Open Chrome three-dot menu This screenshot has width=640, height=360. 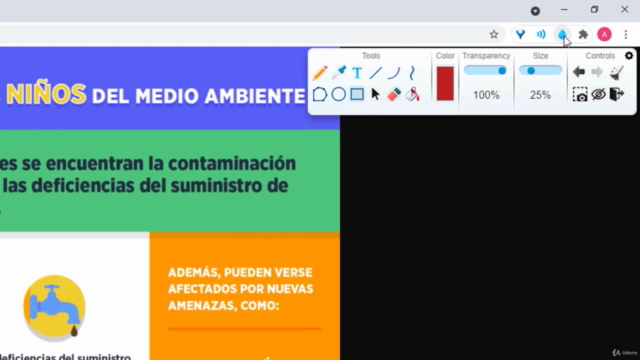pos(626,35)
